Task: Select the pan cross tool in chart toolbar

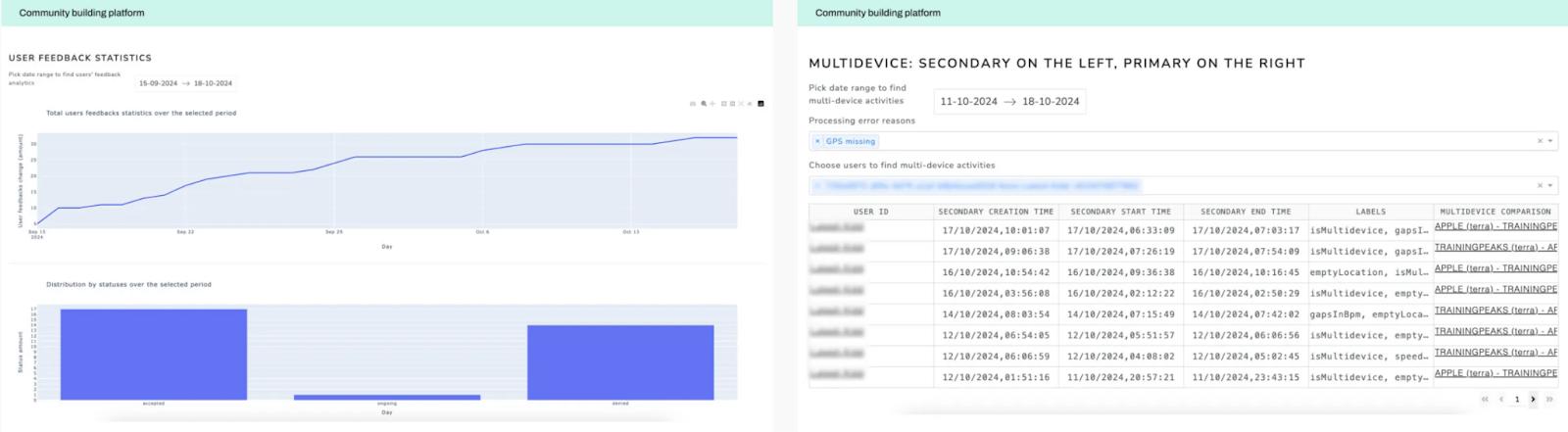Action: pyautogui.click(x=712, y=104)
